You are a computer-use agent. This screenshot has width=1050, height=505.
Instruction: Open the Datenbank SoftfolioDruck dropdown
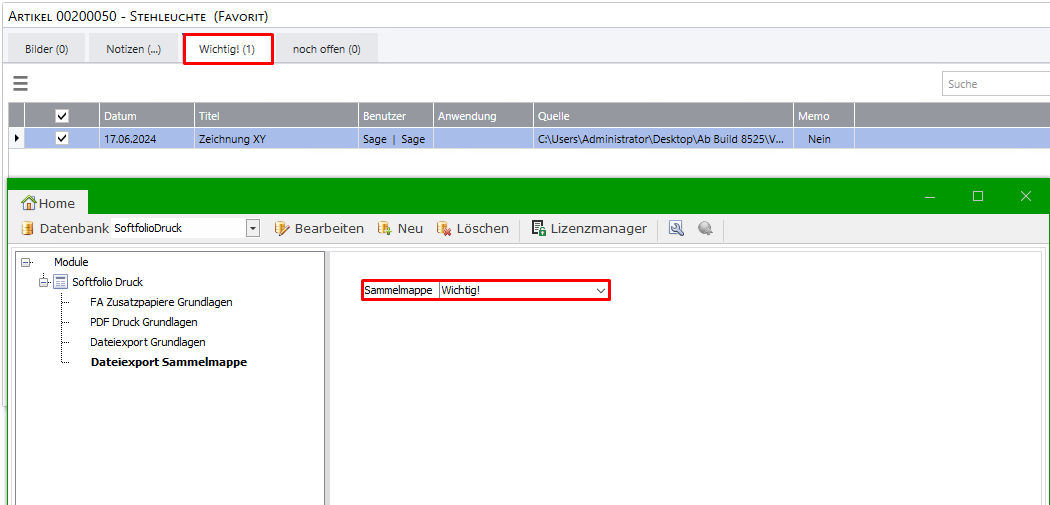point(252,229)
